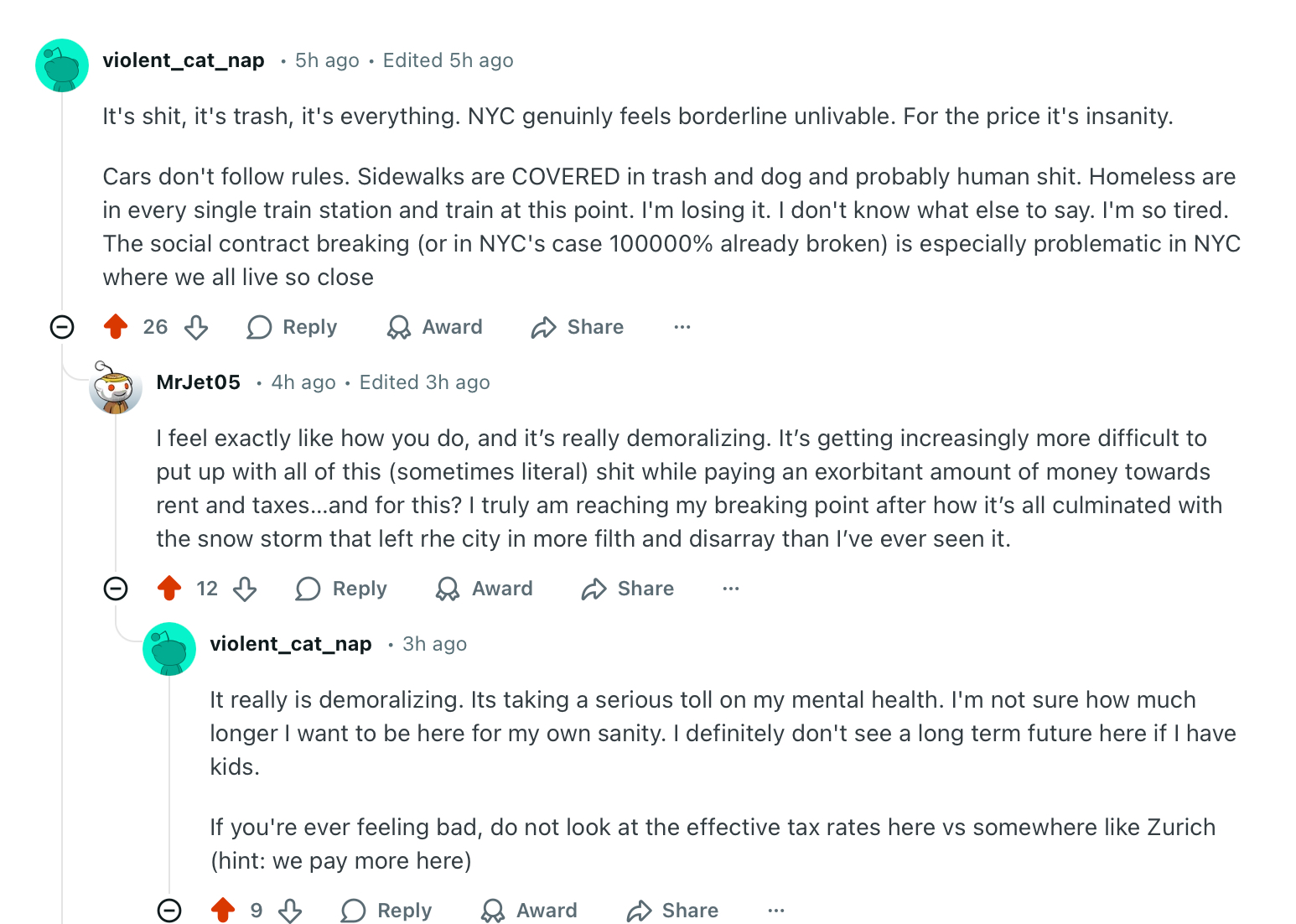Open more options on the top comment
1296x924 pixels.
click(x=682, y=326)
